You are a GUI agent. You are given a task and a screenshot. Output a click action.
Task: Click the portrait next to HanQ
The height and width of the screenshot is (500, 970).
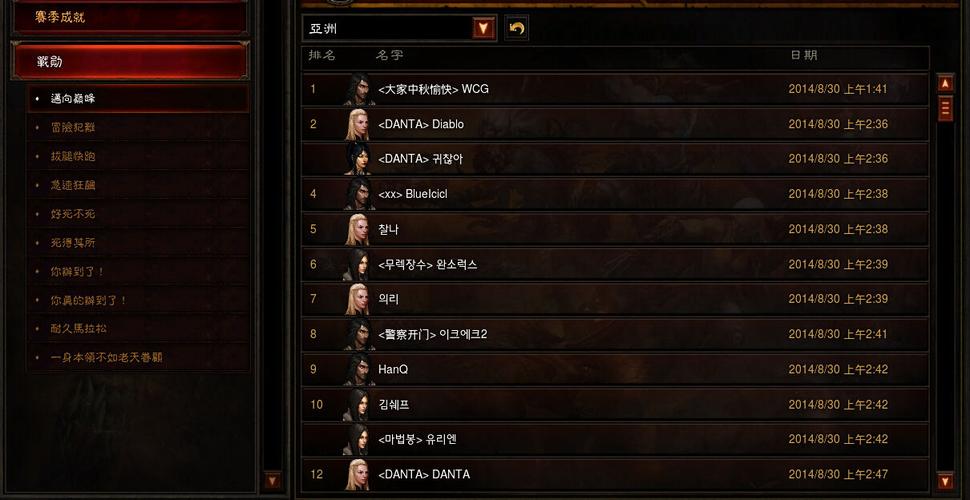click(357, 369)
